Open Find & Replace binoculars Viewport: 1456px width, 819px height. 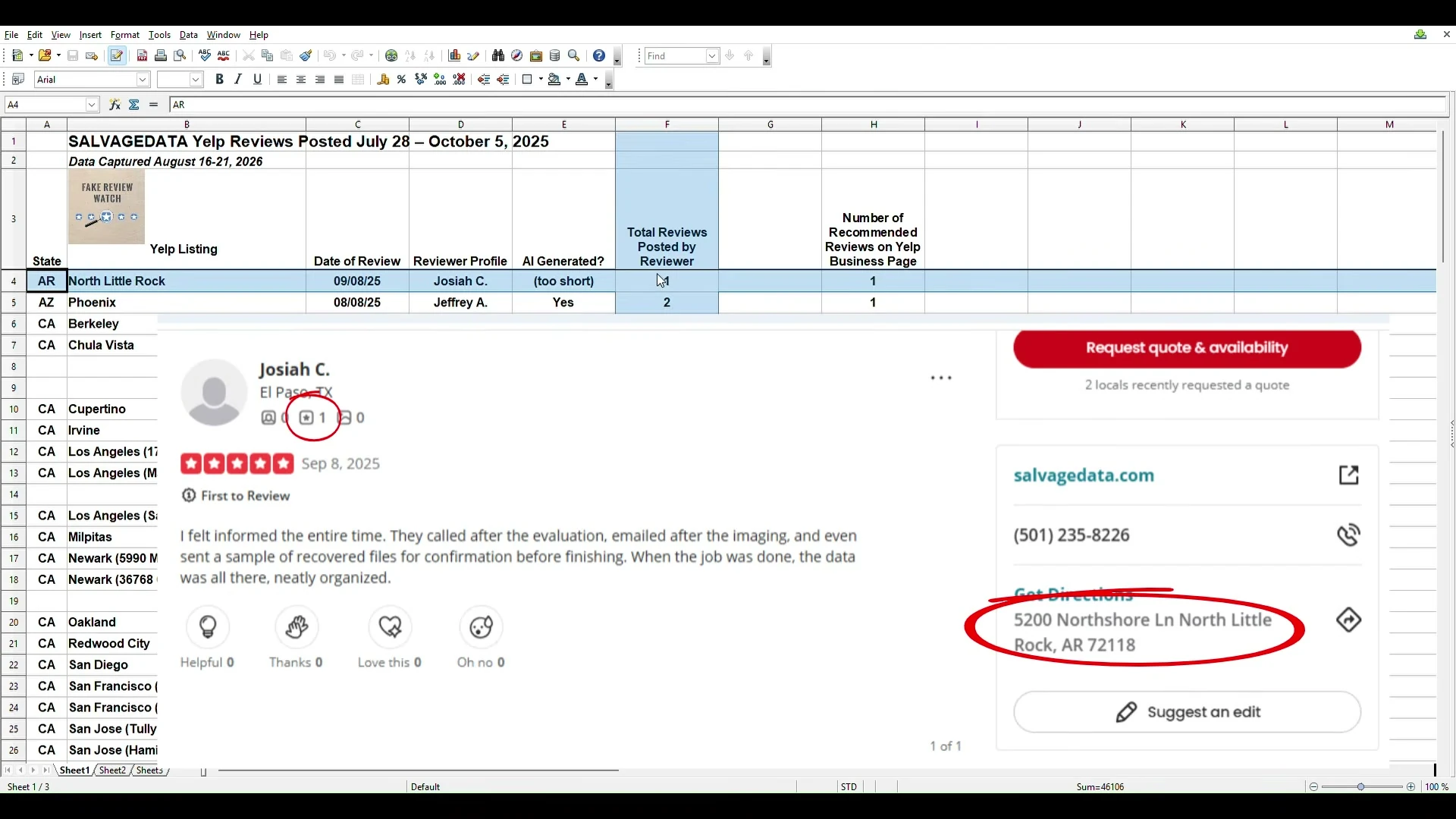pyautogui.click(x=498, y=55)
